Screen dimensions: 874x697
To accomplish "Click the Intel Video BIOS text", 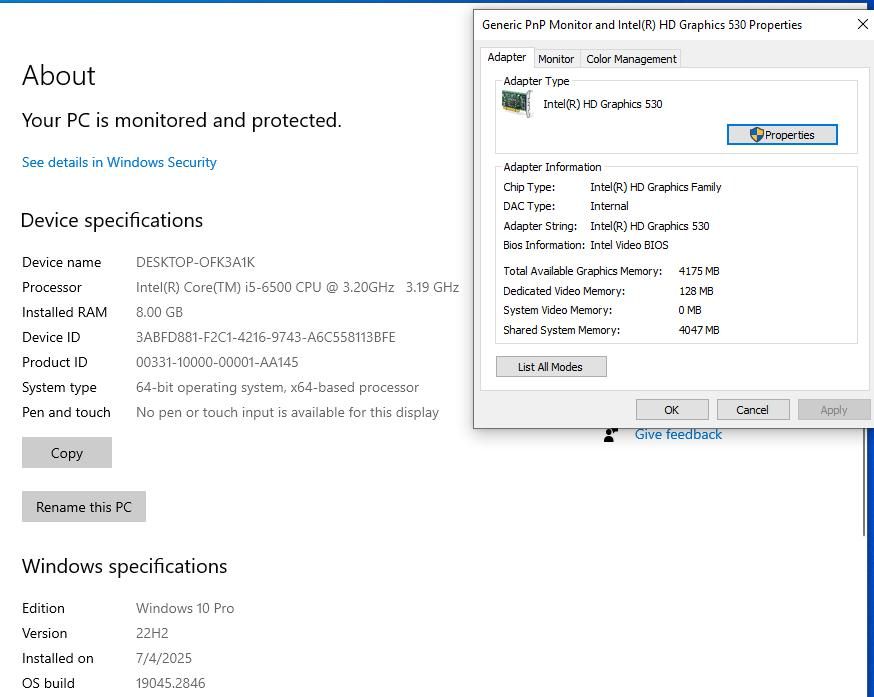I will (629, 245).
